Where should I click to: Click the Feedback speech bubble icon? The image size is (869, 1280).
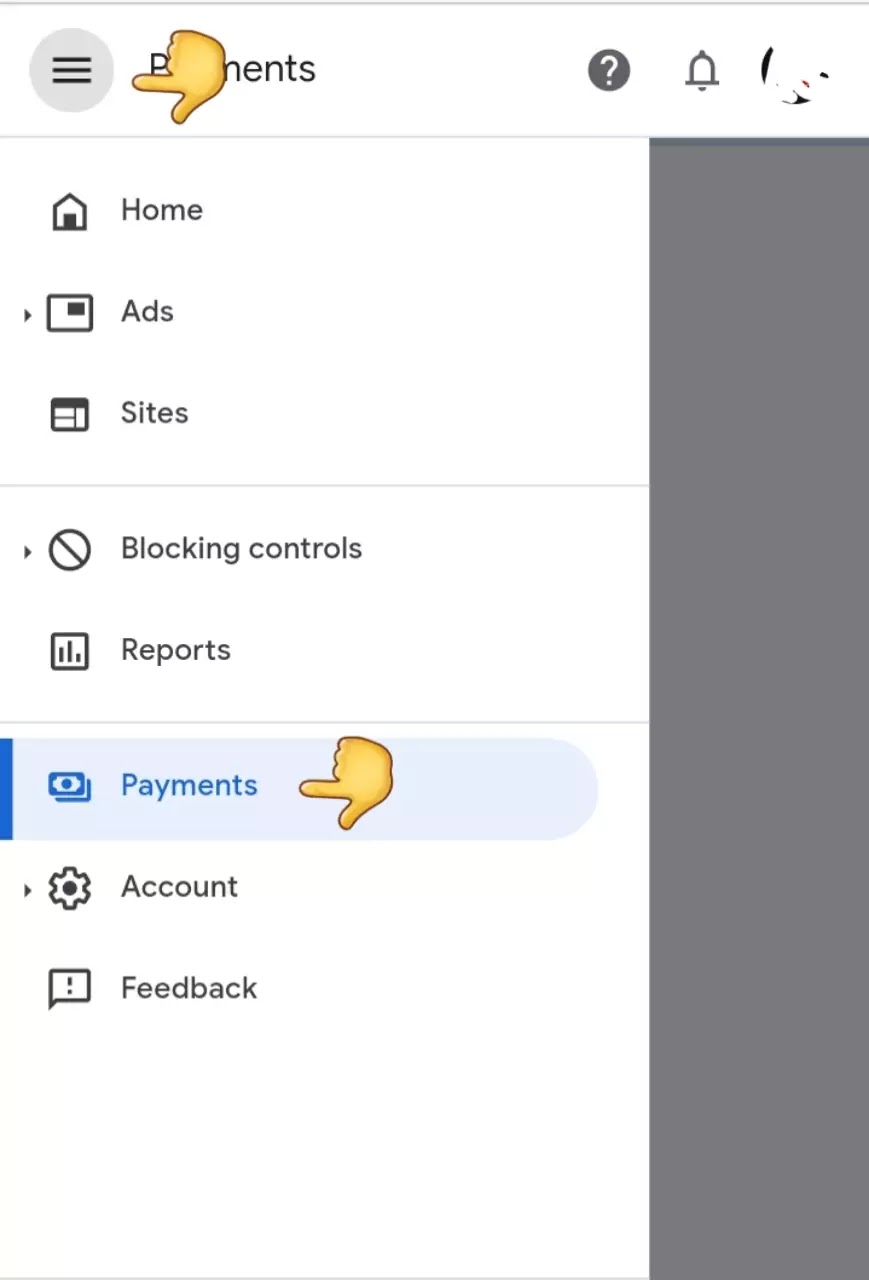coord(70,990)
